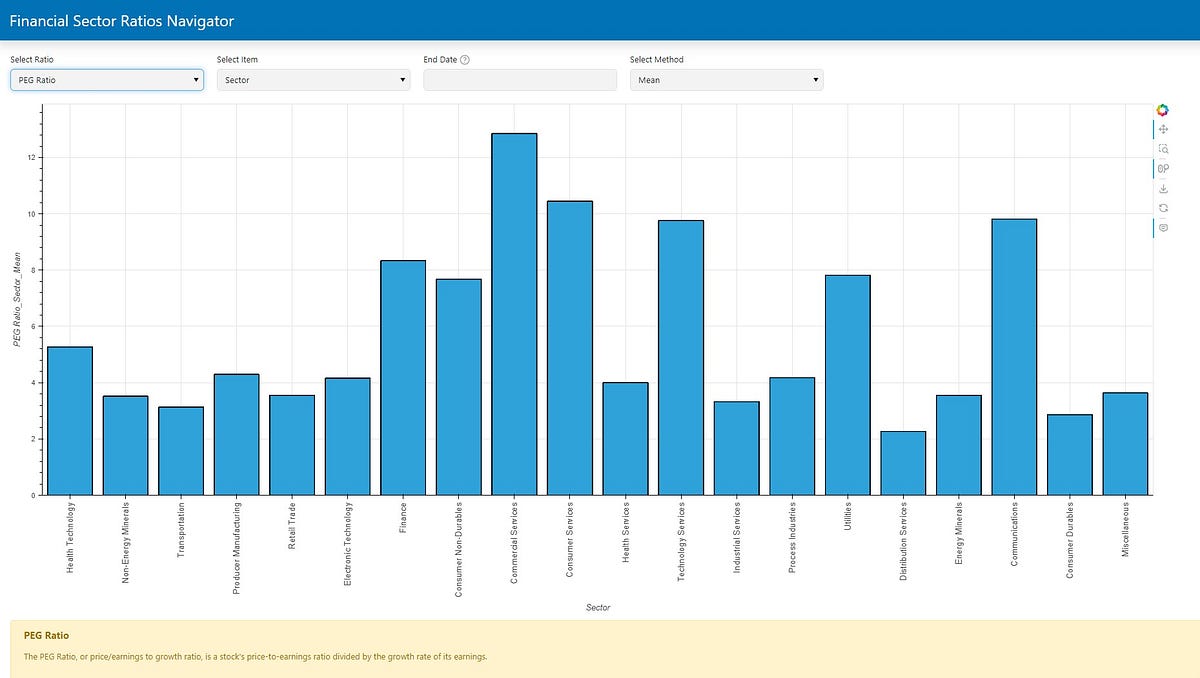Toggle the Pan tool active state

1163,129
